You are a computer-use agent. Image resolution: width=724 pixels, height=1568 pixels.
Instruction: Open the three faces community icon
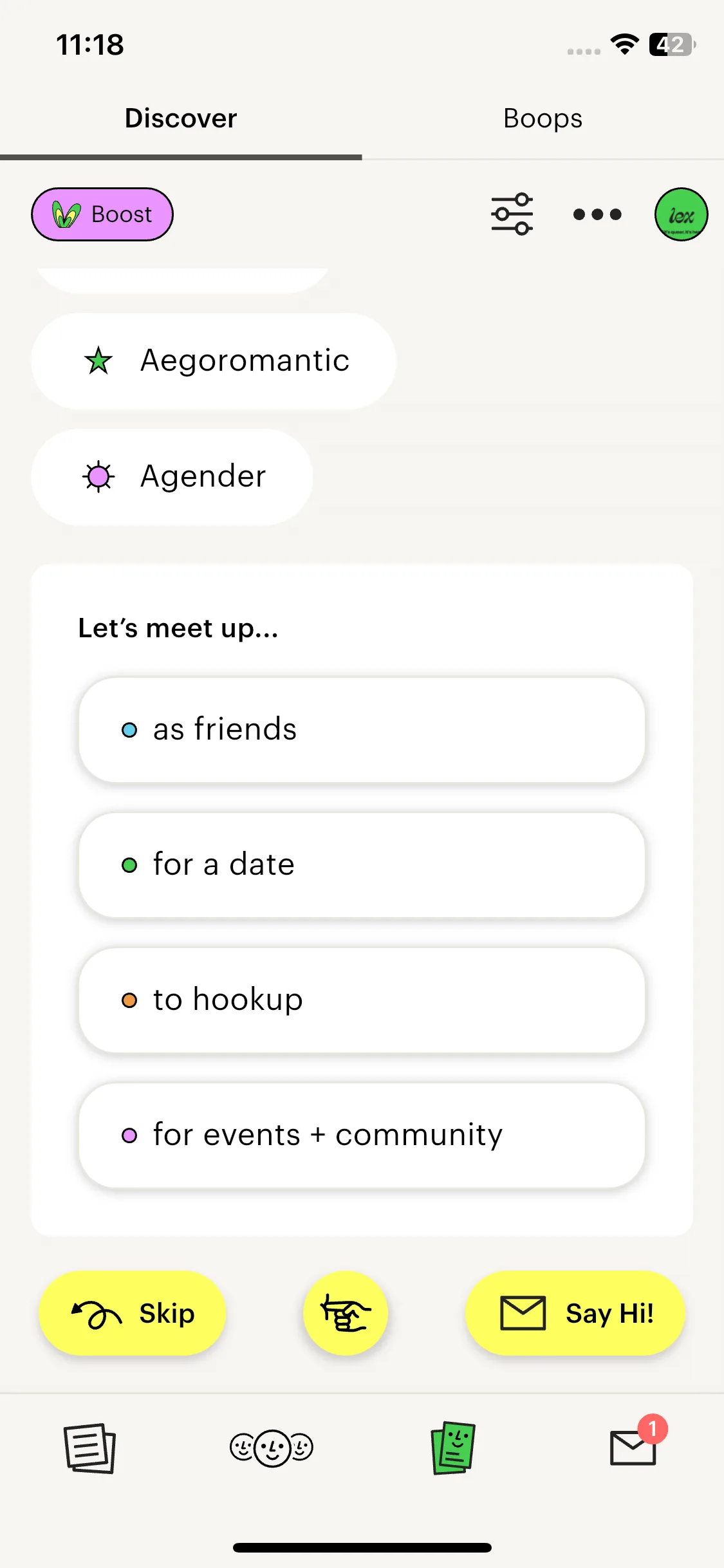pos(272,1448)
